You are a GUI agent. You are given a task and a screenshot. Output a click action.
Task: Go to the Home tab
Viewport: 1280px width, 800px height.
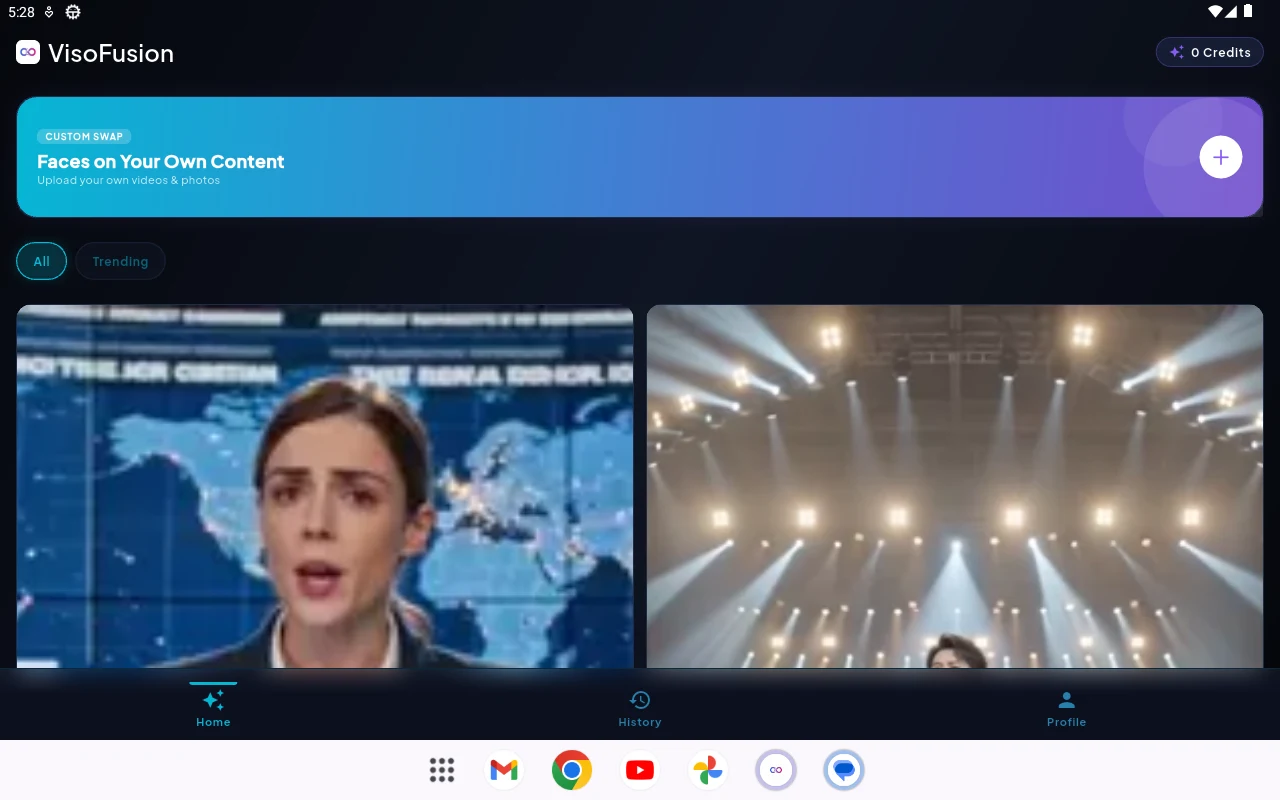click(x=213, y=707)
